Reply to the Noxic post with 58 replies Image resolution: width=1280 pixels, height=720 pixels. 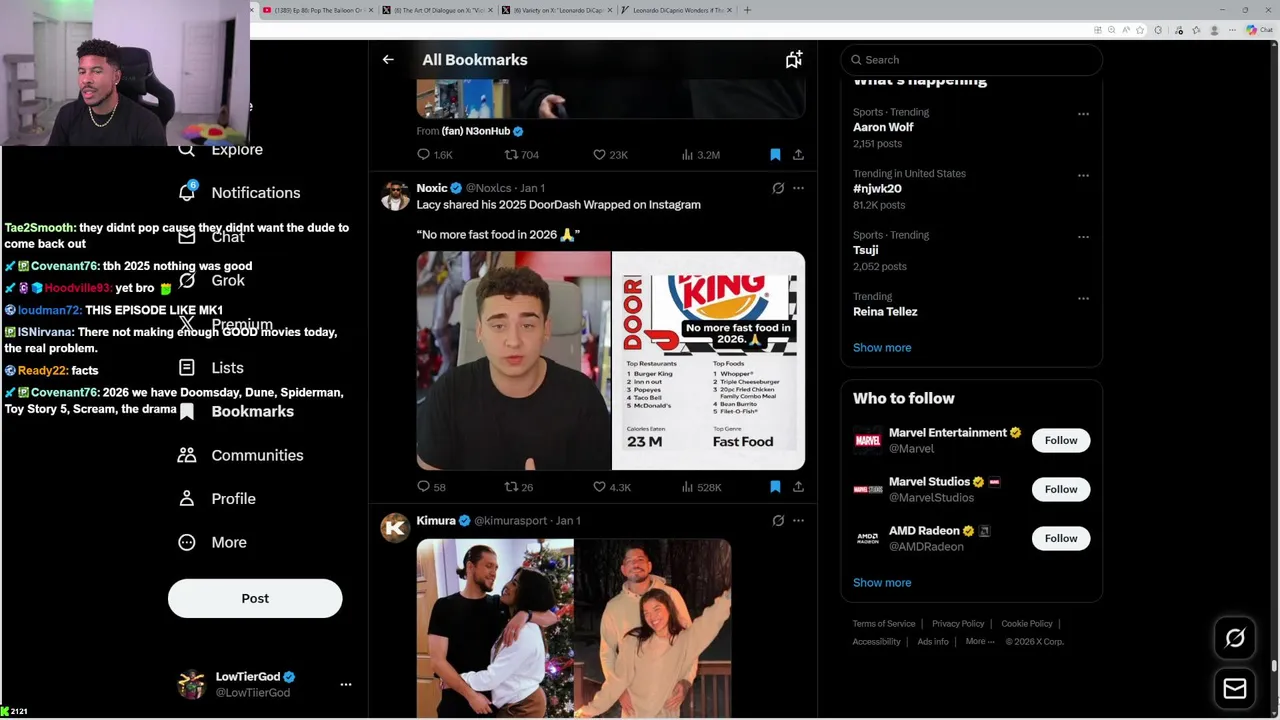(x=432, y=487)
